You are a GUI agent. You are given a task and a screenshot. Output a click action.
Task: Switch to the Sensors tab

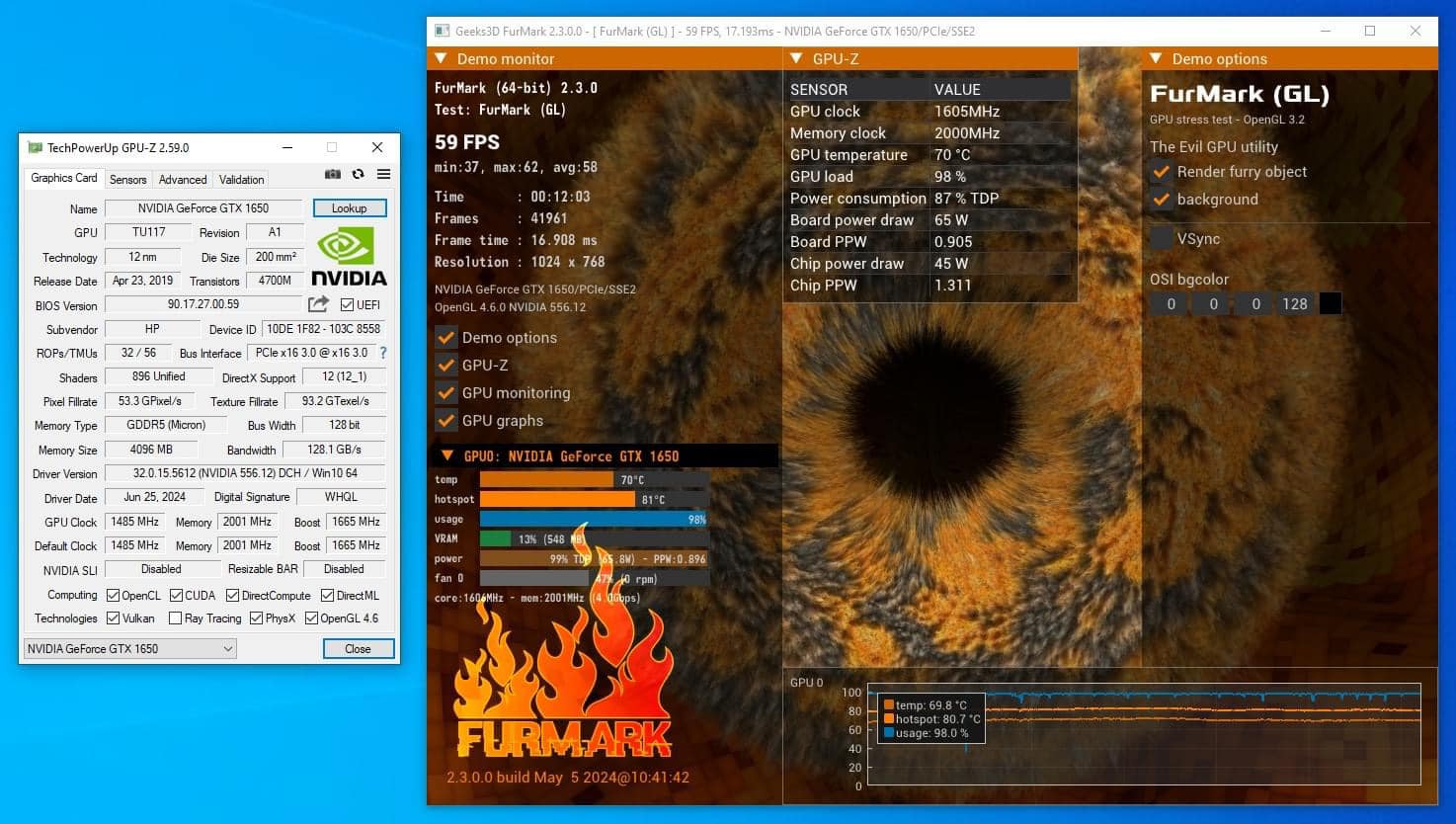point(127,180)
